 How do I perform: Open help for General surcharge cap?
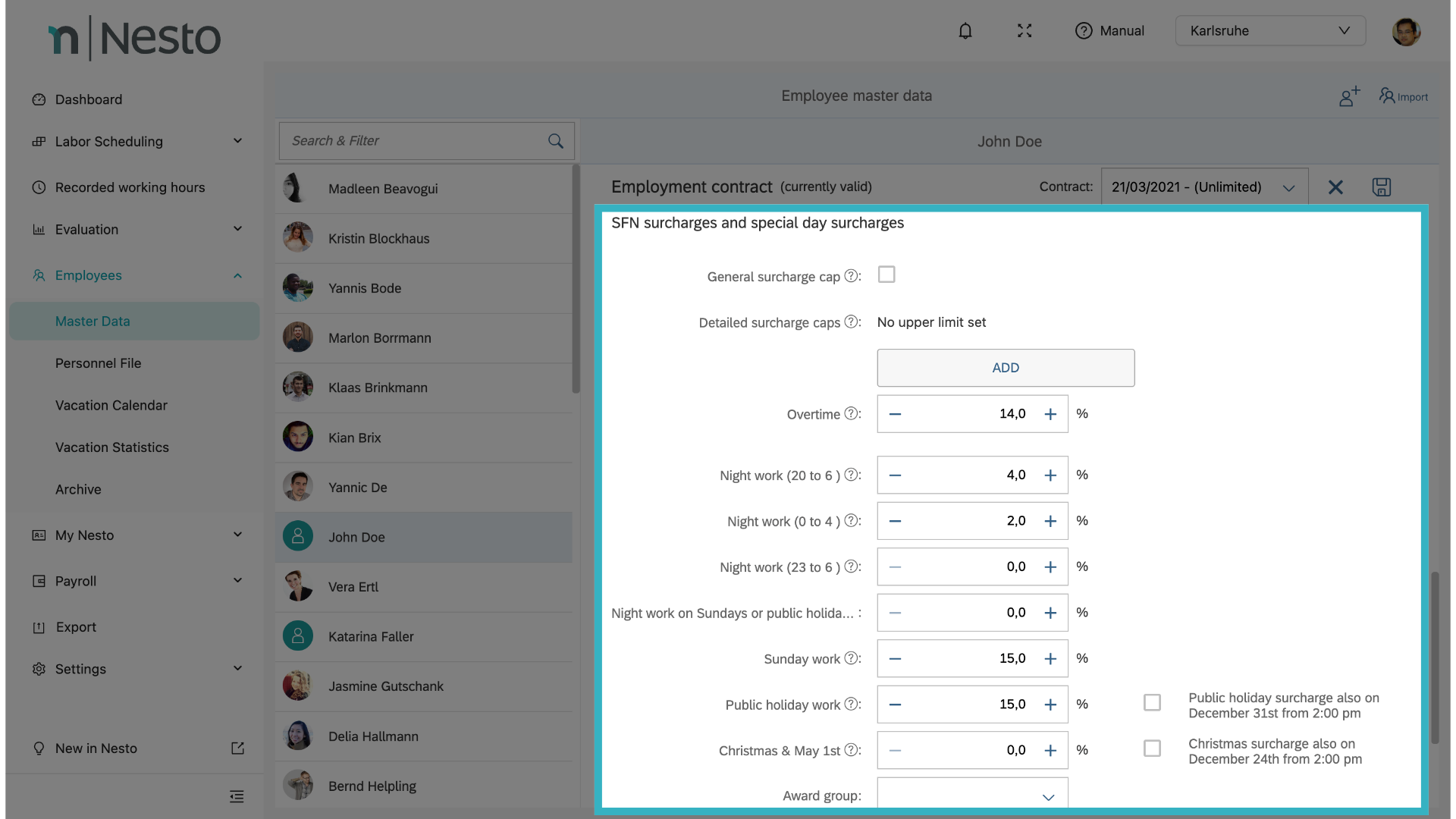click(x=851, y=276)
